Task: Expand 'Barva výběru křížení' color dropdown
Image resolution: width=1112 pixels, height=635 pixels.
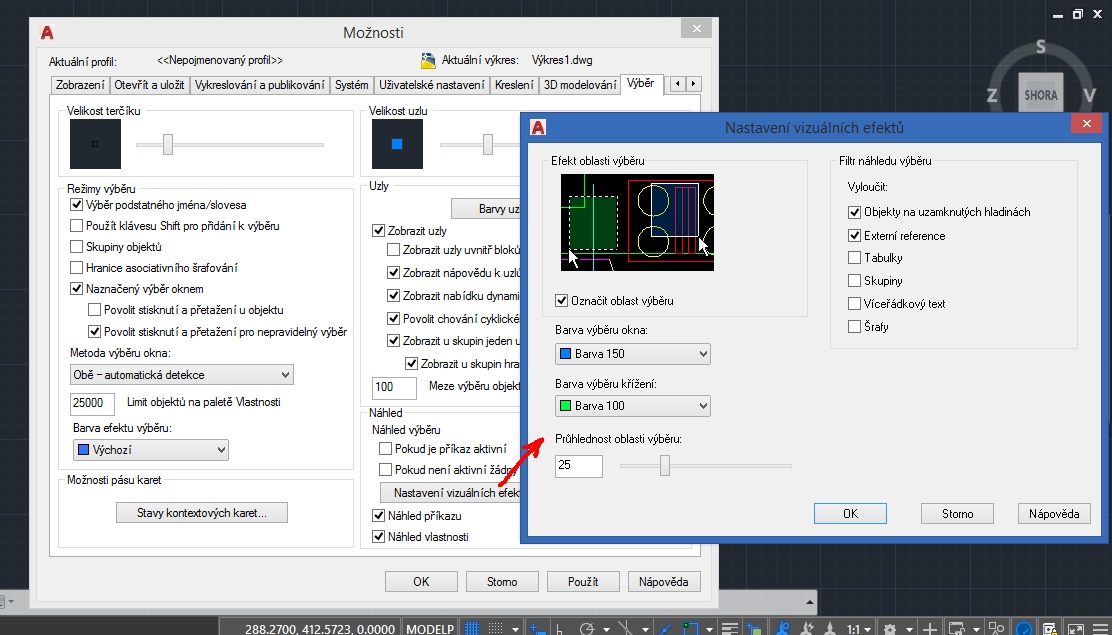Action: 632,406
